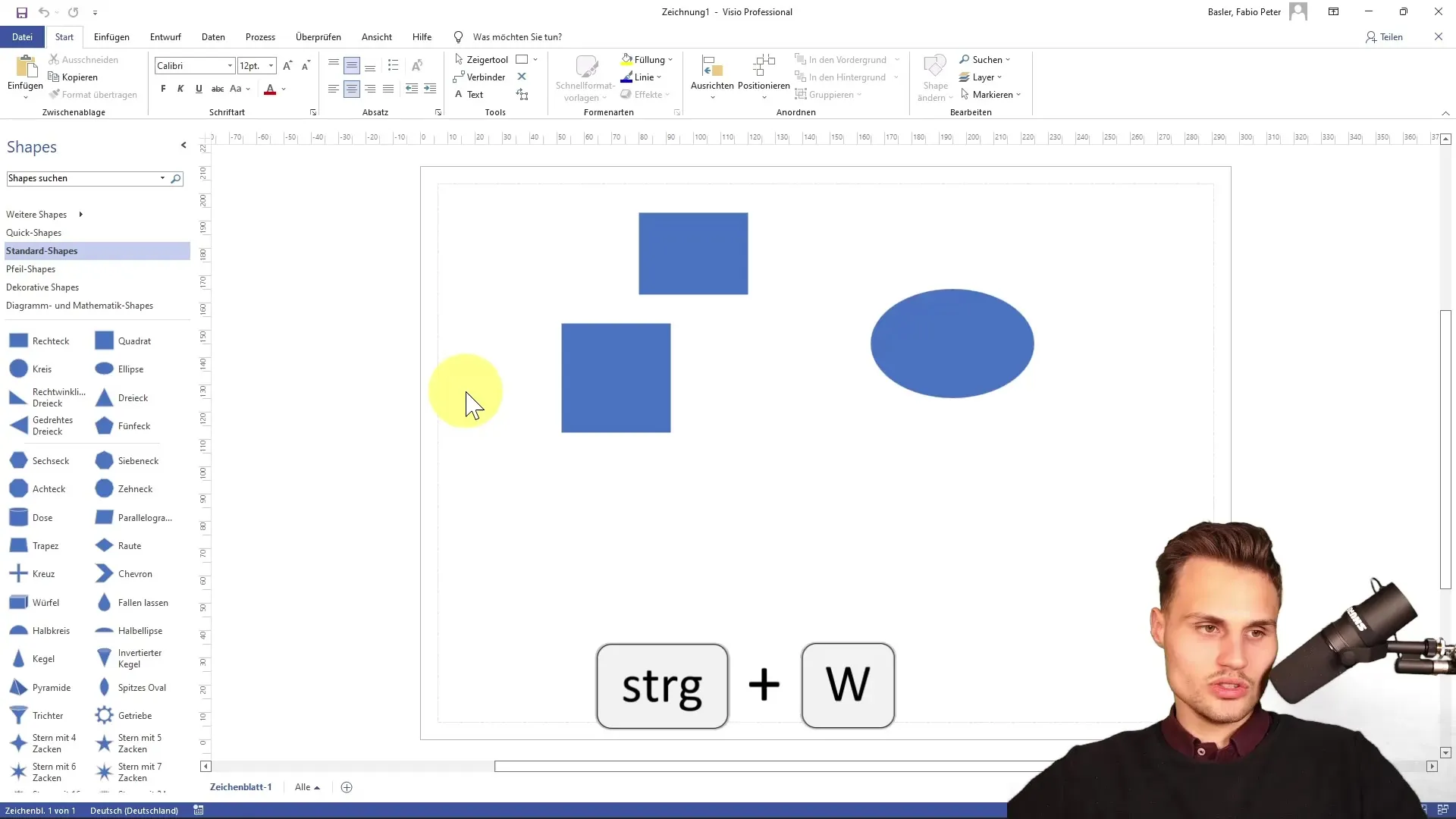Select the Effekte (effects) icon
This screenshot has width=1456, height=819.
pos(626,93)
